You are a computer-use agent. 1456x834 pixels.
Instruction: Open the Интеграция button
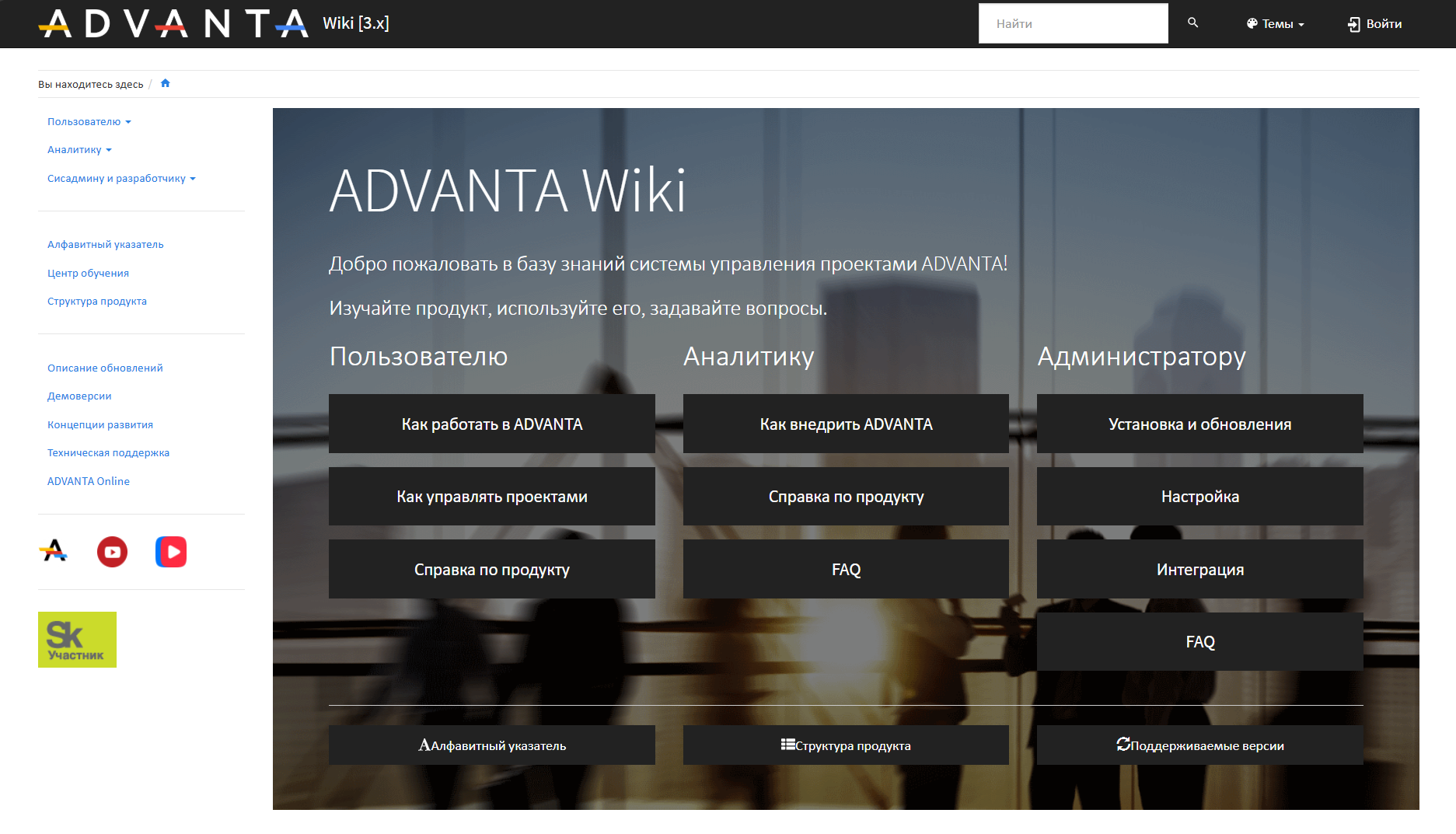[x=1199, y=570]
